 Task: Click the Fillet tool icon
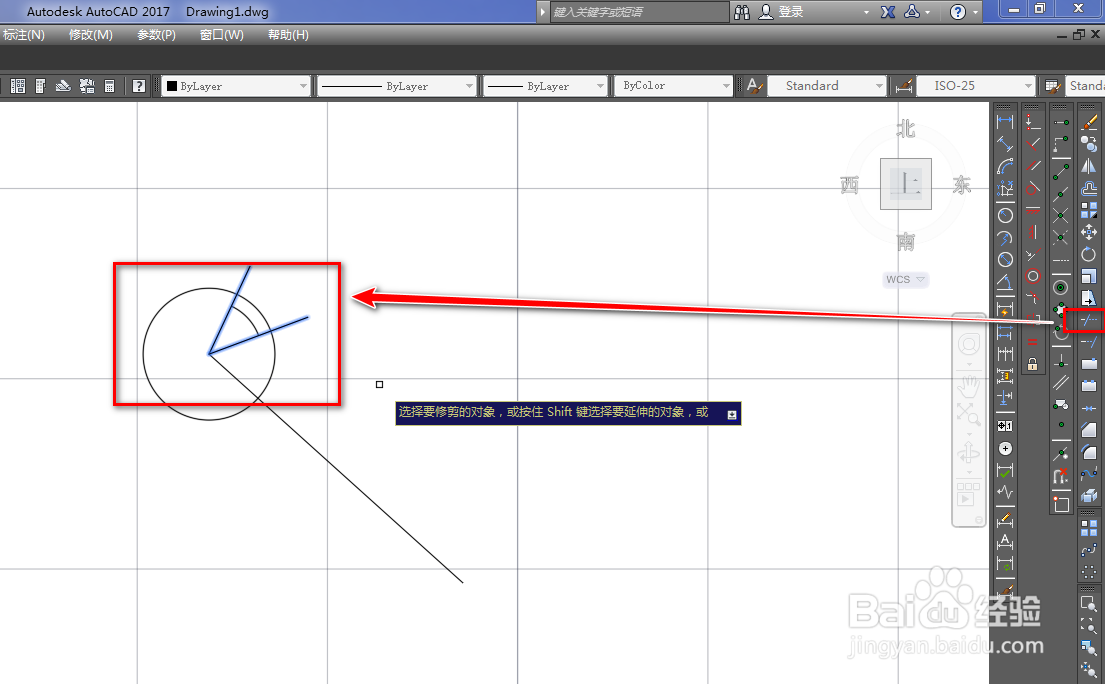point(1089,452)
